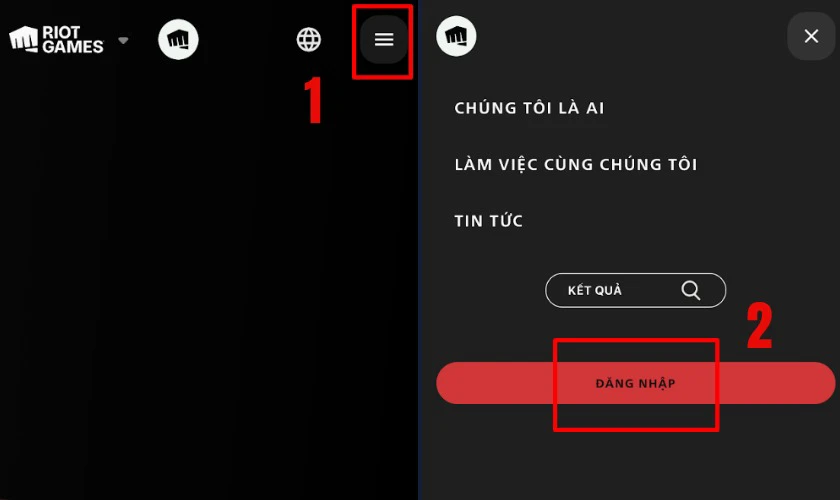
Task: Select LÀM VIỆC CÙNG CHÚNG TÔI menu item
Action: coord(576,164)
